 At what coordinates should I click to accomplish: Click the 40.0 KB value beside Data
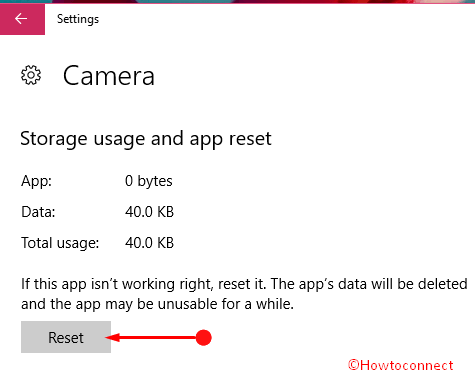149,212
